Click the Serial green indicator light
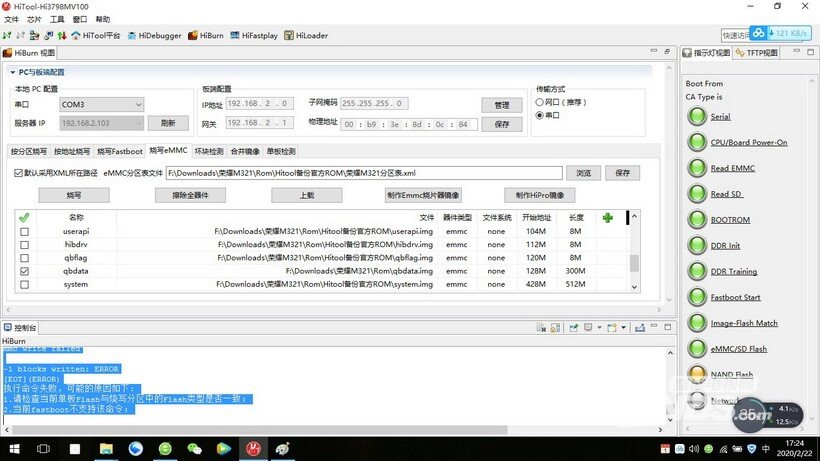Viewport: 820px width, 461px height. 697,116
